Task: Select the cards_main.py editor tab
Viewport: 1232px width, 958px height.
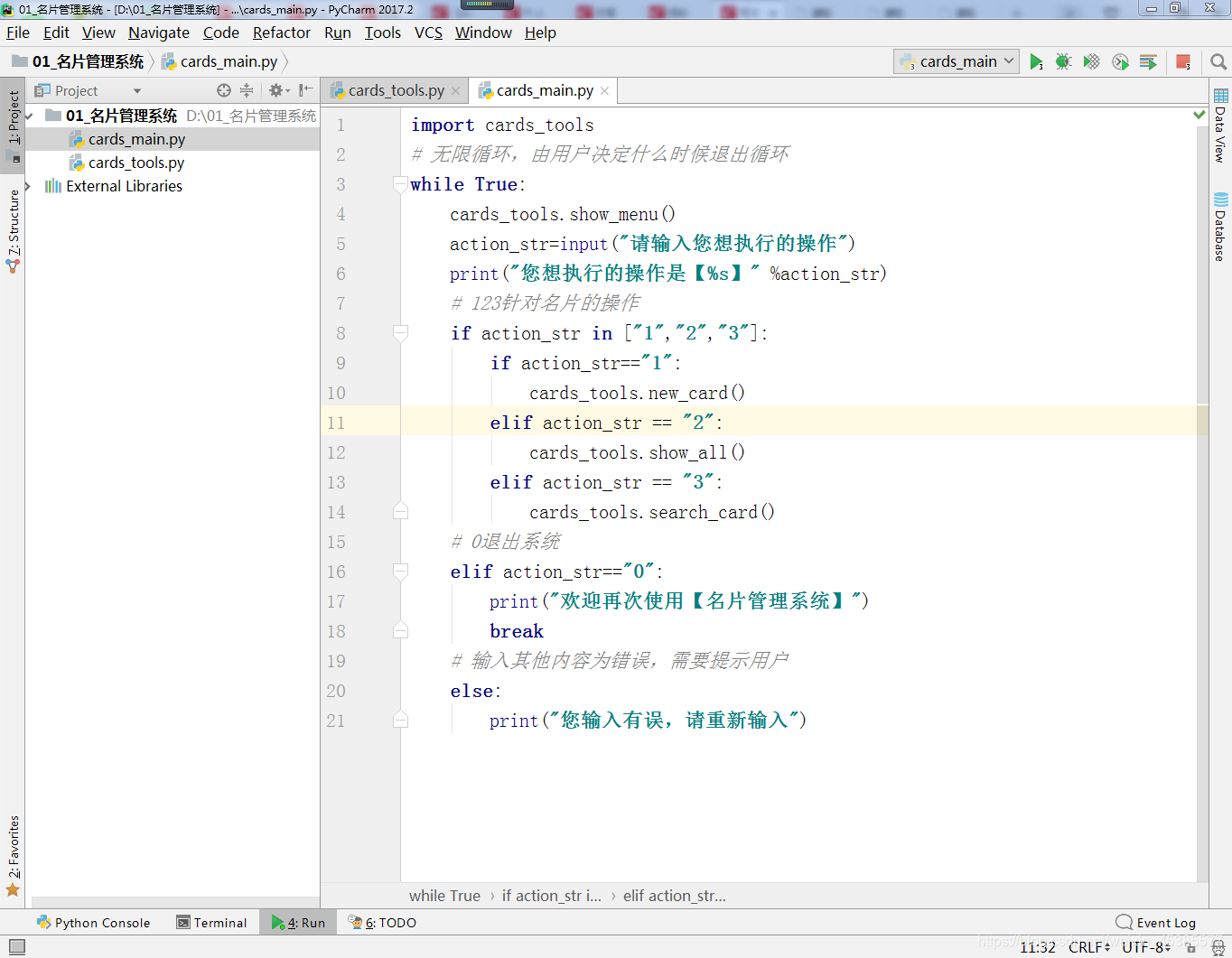Action: 545,90
